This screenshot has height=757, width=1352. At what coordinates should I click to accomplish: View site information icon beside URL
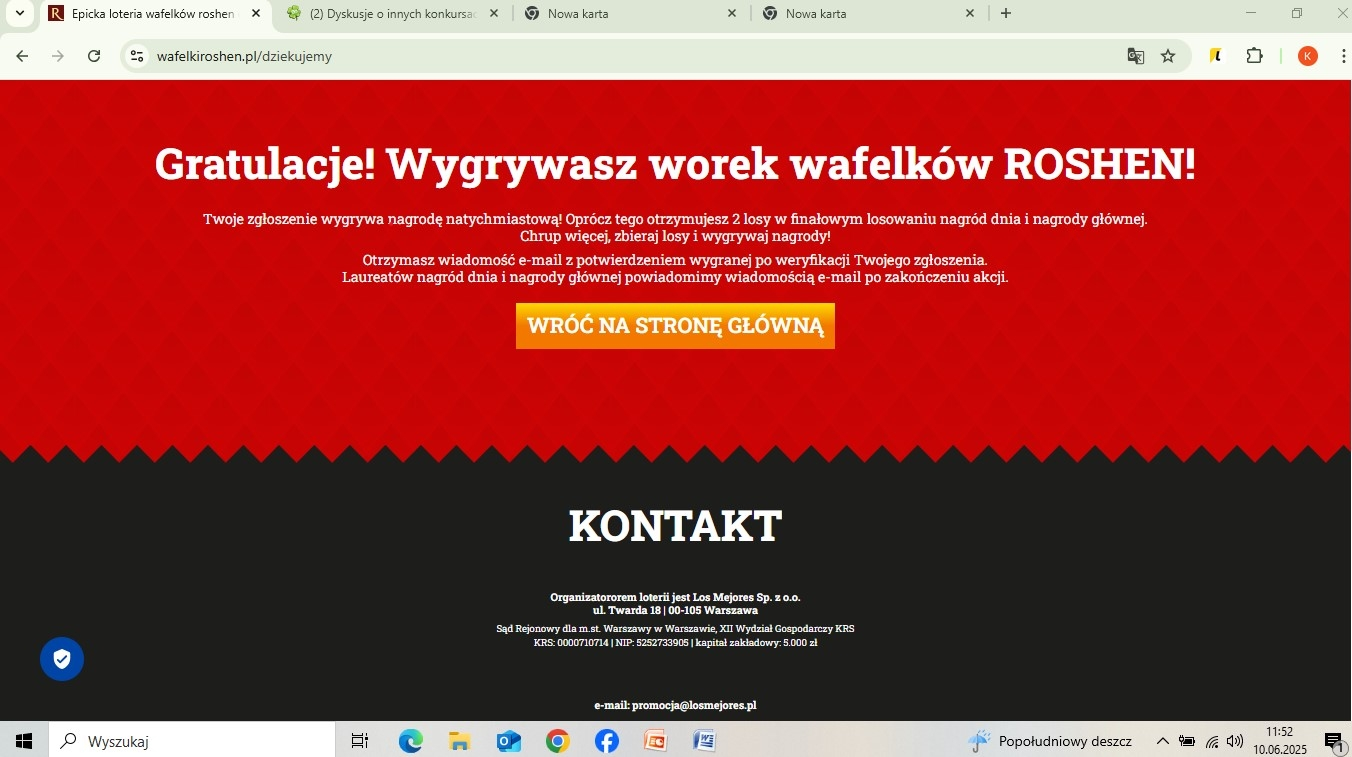[138, 56]
